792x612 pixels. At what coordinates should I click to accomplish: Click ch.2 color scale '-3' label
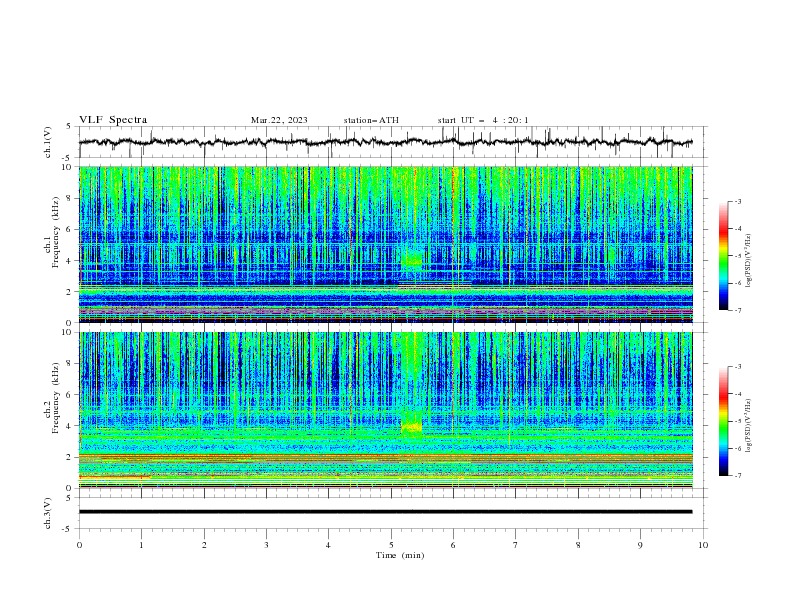pyautogui.click(x=738, y=367)
